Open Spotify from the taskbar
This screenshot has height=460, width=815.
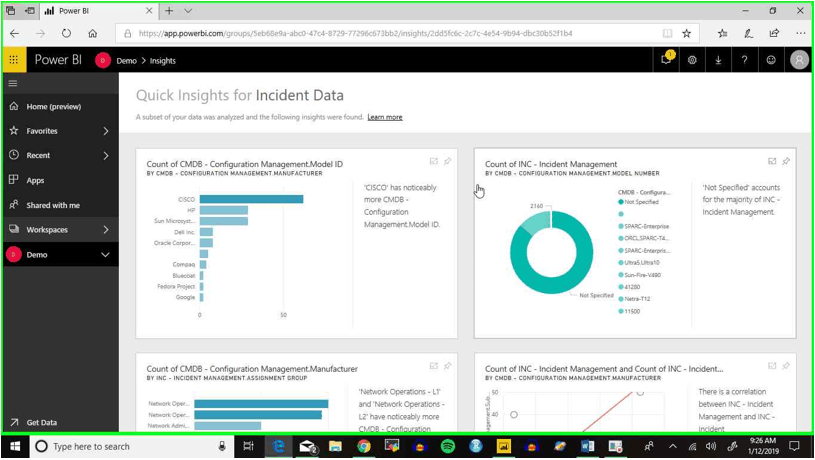click(448, 446)
